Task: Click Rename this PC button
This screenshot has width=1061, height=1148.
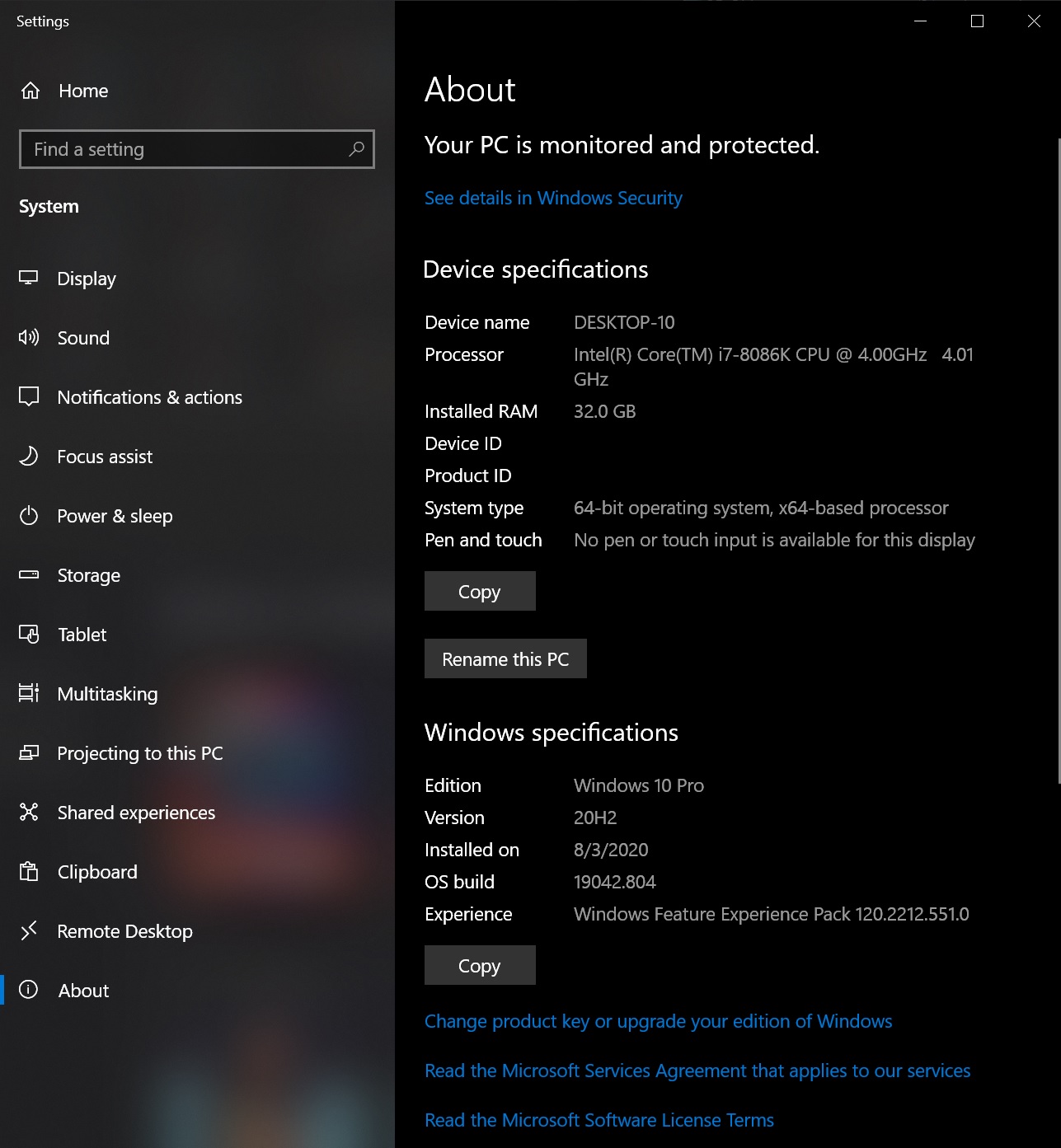Action: point(505,658)
